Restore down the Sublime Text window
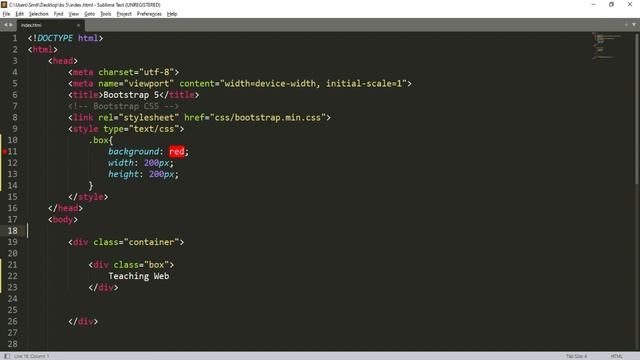The image size is (640, 360). click(x=611, y=4)
